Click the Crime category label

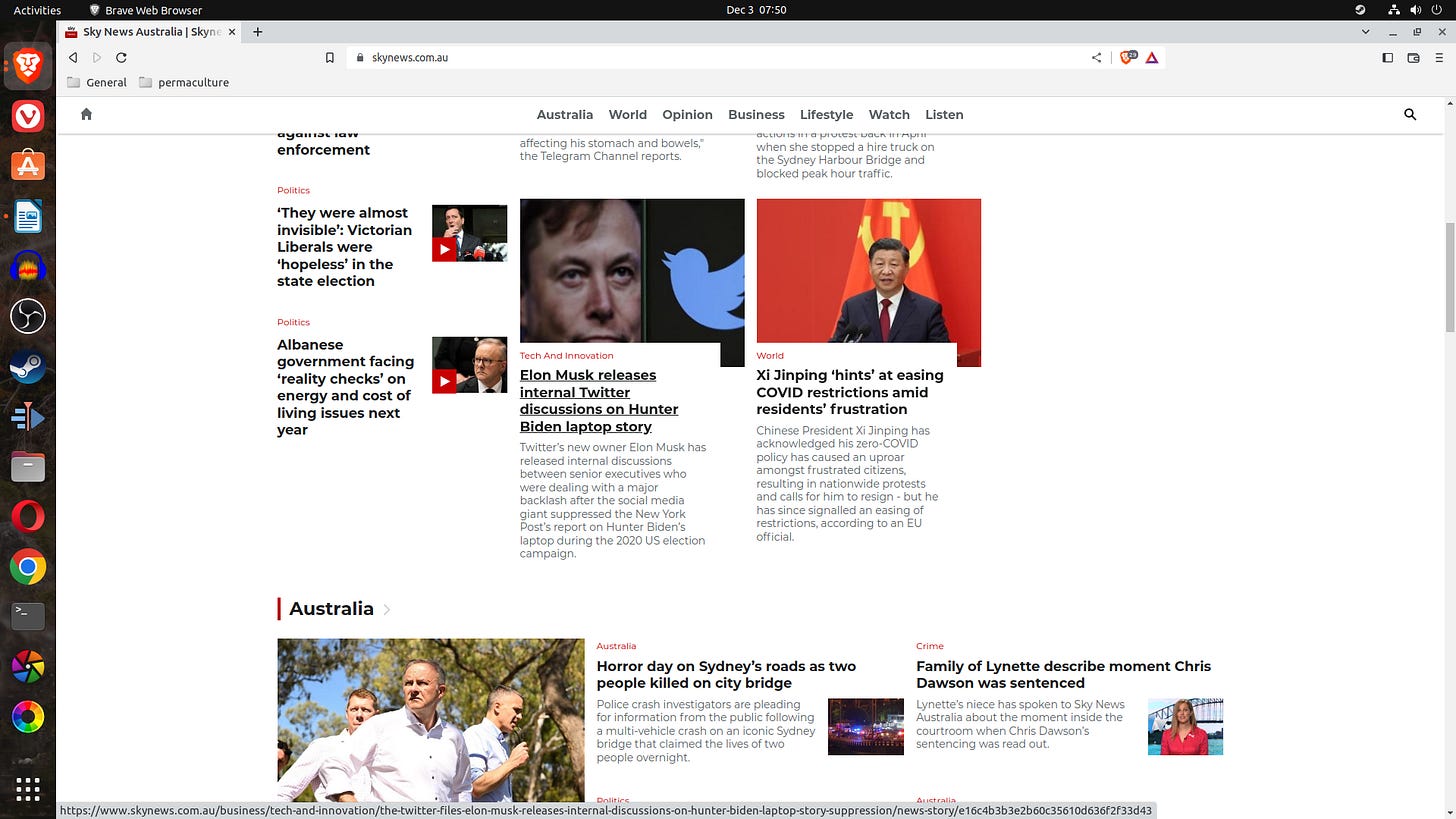click(x=930, y=646)
